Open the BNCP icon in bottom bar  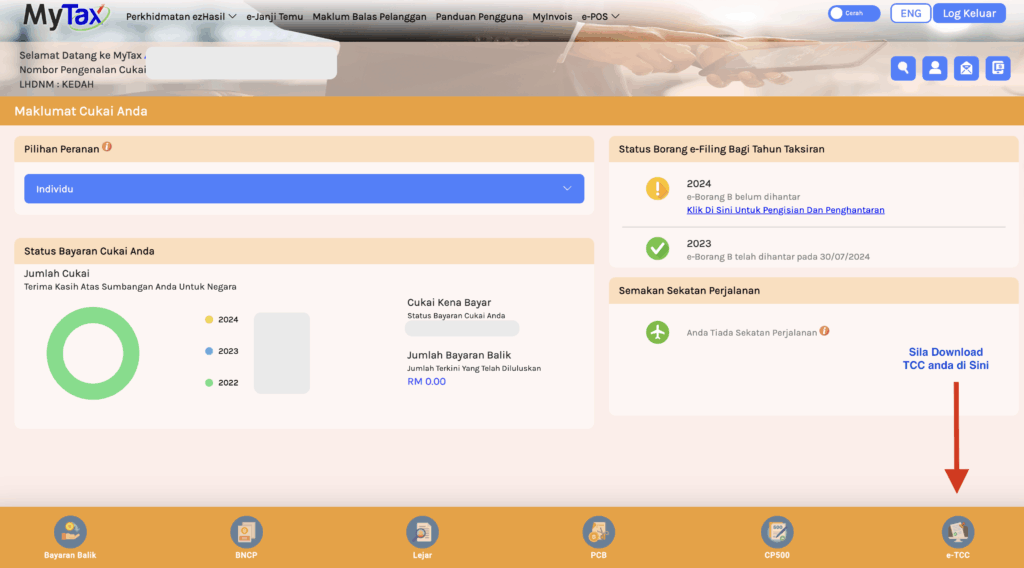tap(246, 532)
